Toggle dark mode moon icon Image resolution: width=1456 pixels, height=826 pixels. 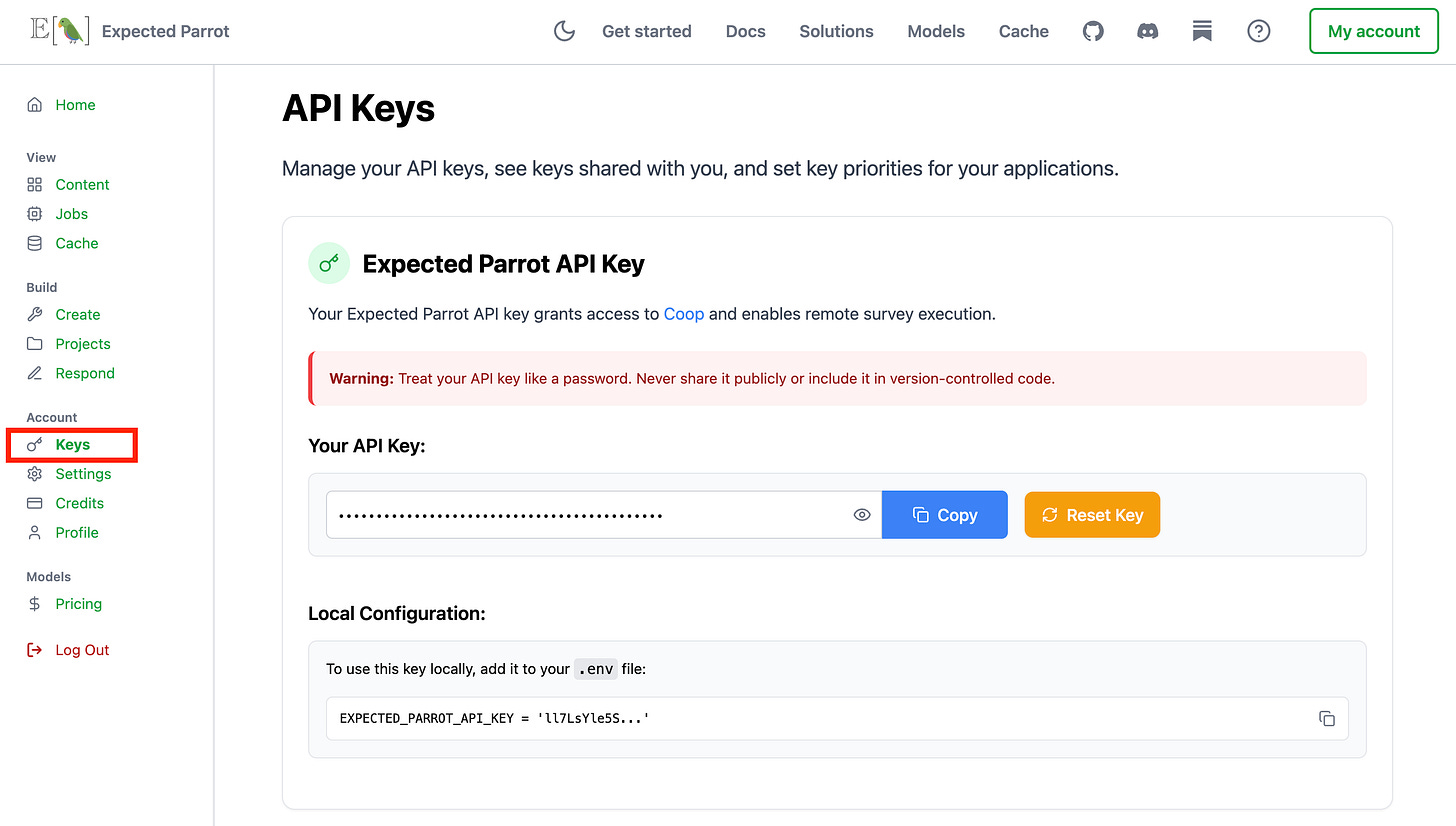(x=565, y=31)
